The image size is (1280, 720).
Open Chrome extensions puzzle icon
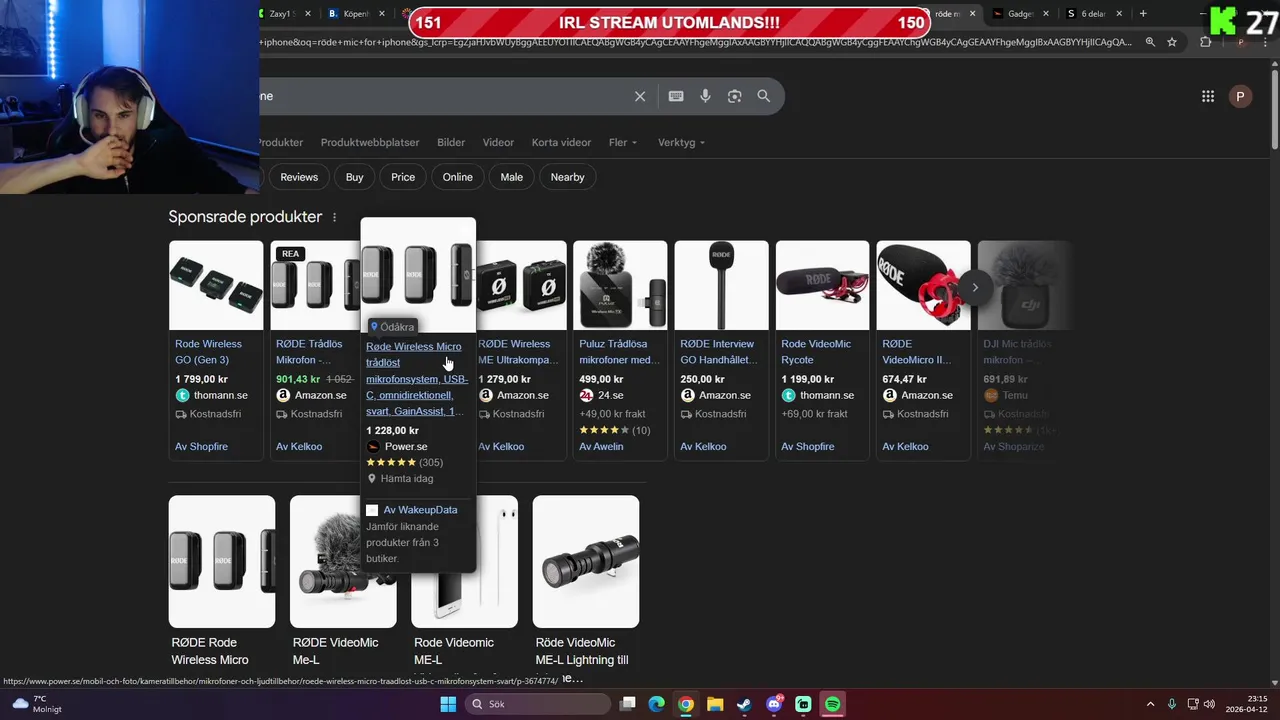(x=1205, y=42)
